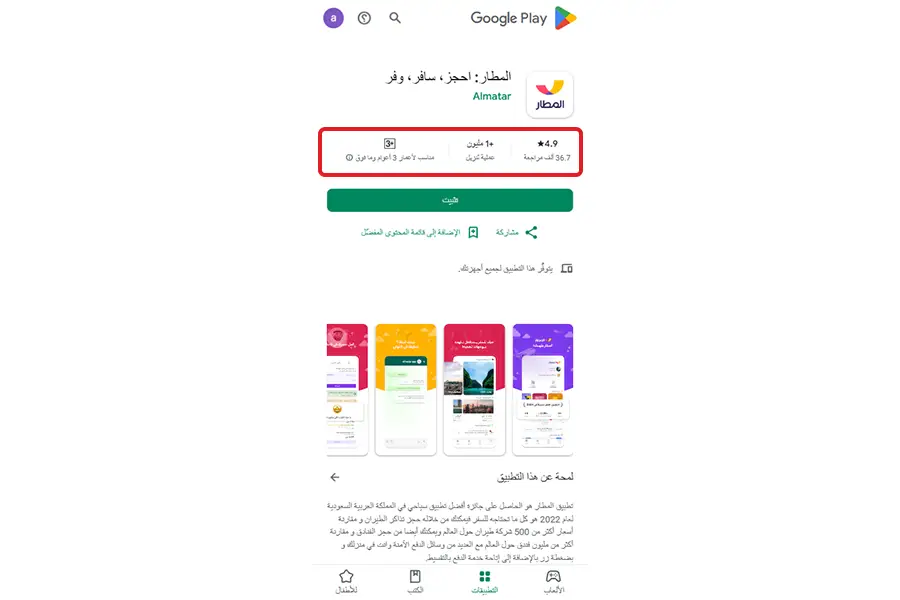Screen dimensions: 900x600
Task: Click the content rating info icon
Action: pos(349,157)
